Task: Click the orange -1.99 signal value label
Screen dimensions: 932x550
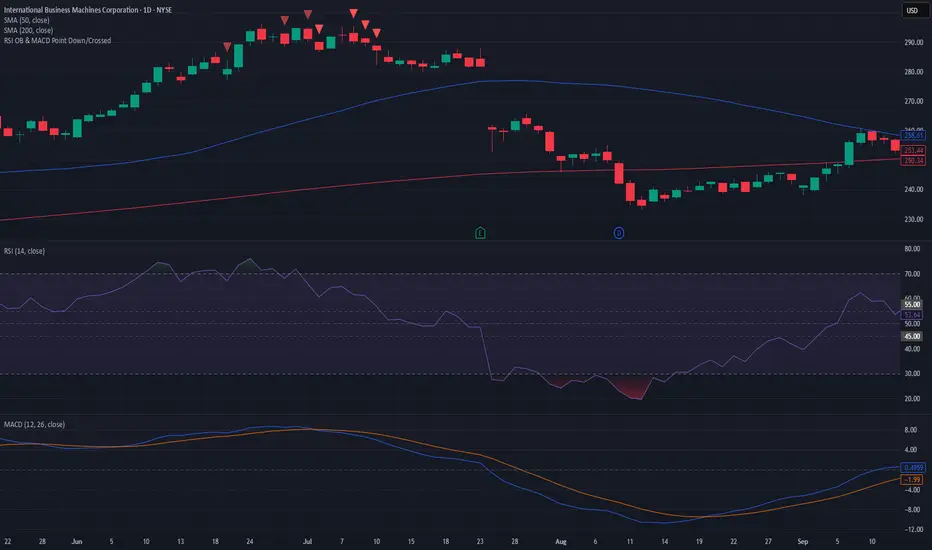Action: [912, 480]
